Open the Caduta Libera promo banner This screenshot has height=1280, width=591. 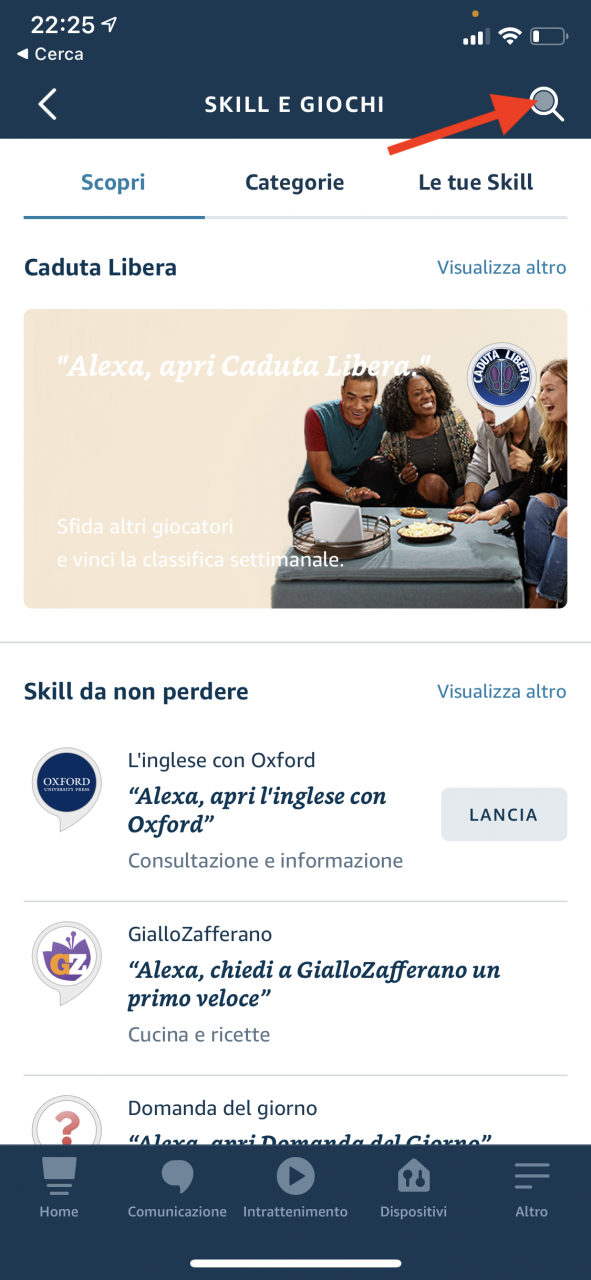click(295, 458)
